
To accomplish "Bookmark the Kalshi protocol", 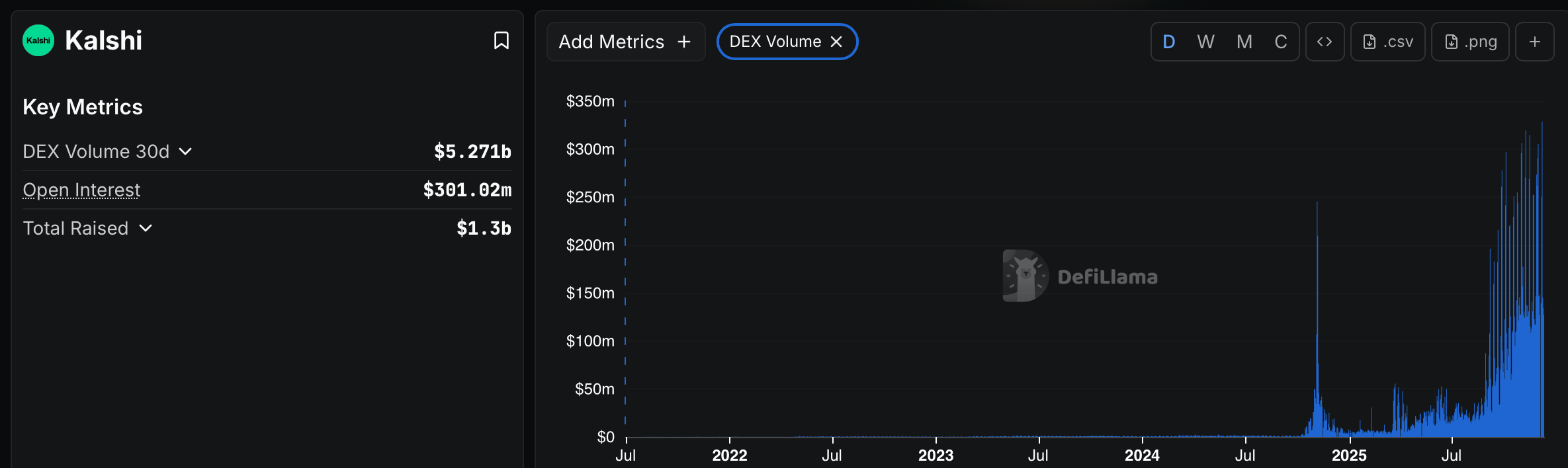I will coord(501,41).
